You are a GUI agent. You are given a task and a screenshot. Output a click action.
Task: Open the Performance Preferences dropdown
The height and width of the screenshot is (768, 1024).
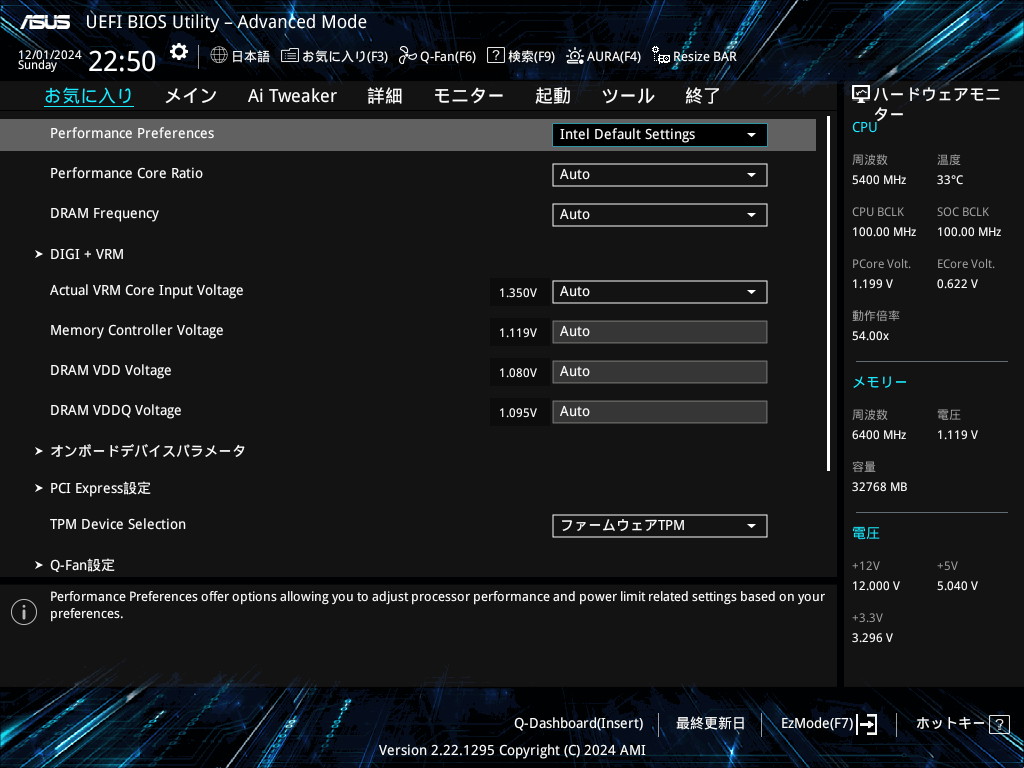[660, 135]
